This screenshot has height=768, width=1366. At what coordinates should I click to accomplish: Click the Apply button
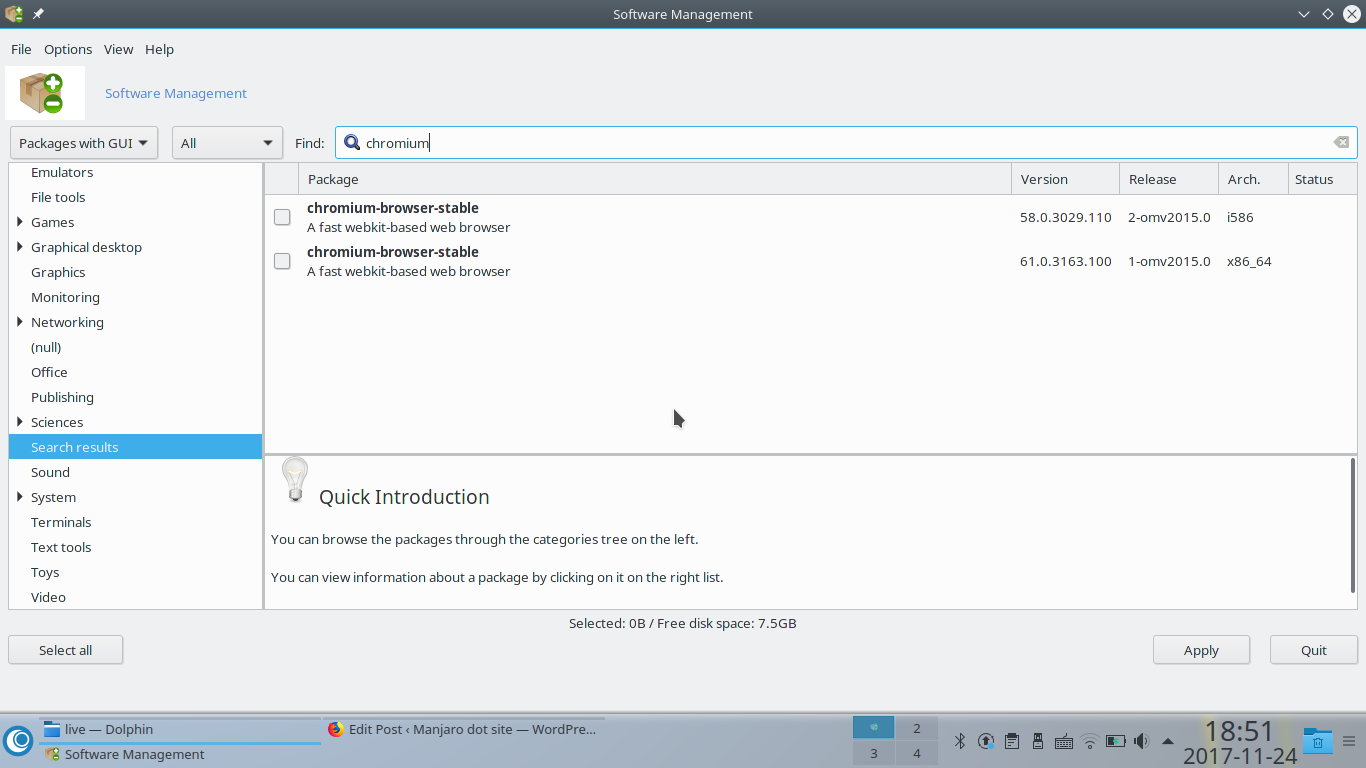coord(1201,650)
